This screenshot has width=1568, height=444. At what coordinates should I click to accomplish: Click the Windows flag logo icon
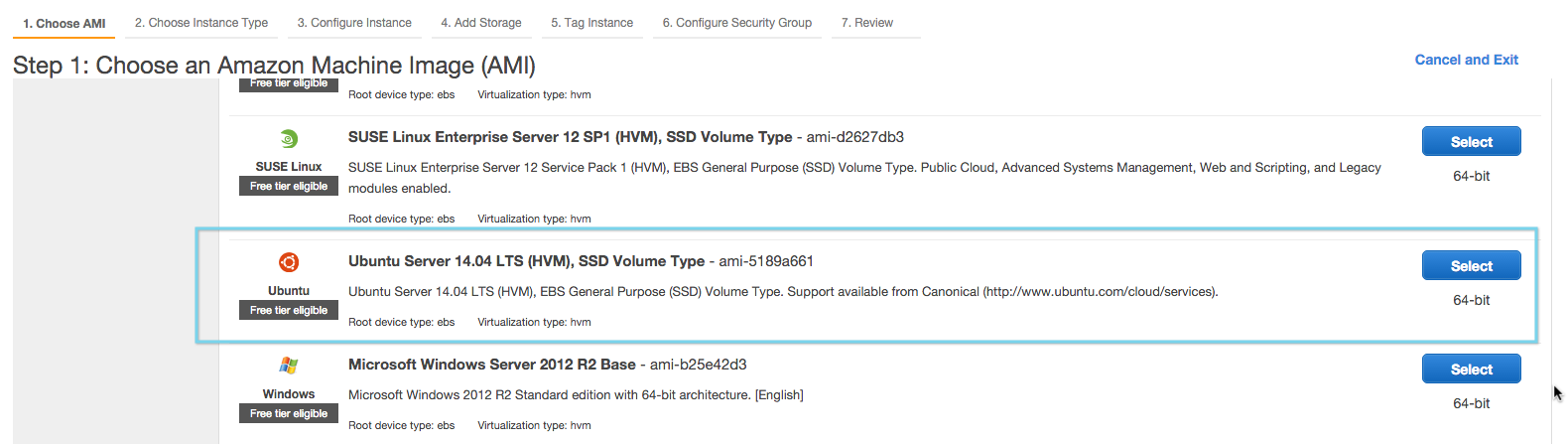[x=289, y=366]
